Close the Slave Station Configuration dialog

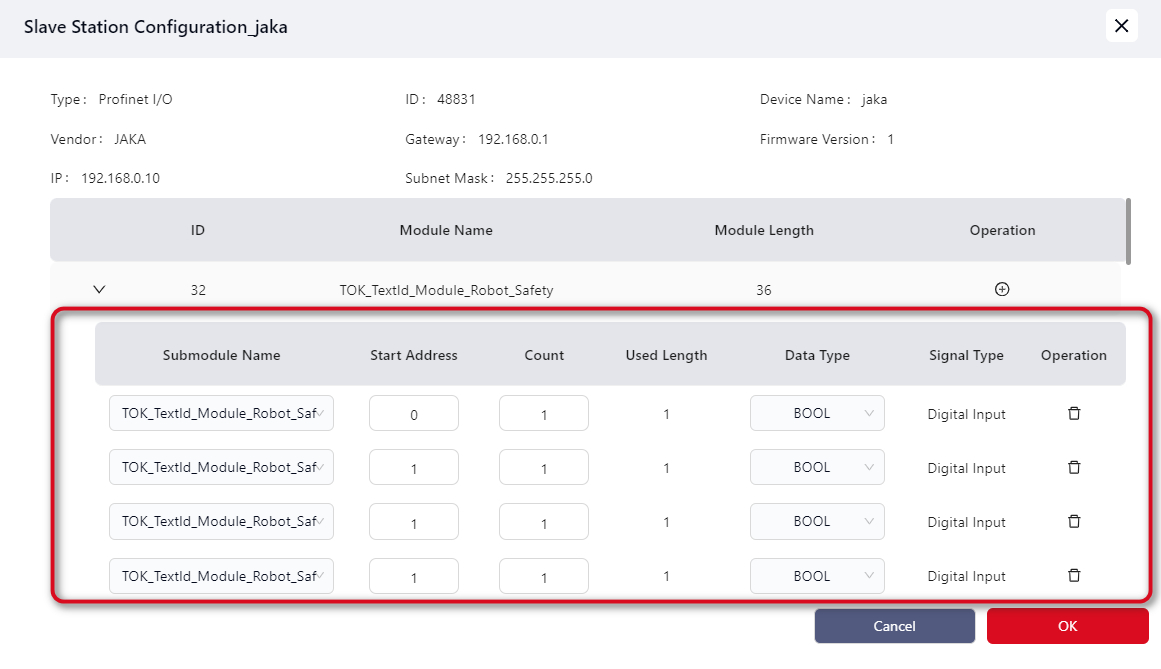(1121, 26)
